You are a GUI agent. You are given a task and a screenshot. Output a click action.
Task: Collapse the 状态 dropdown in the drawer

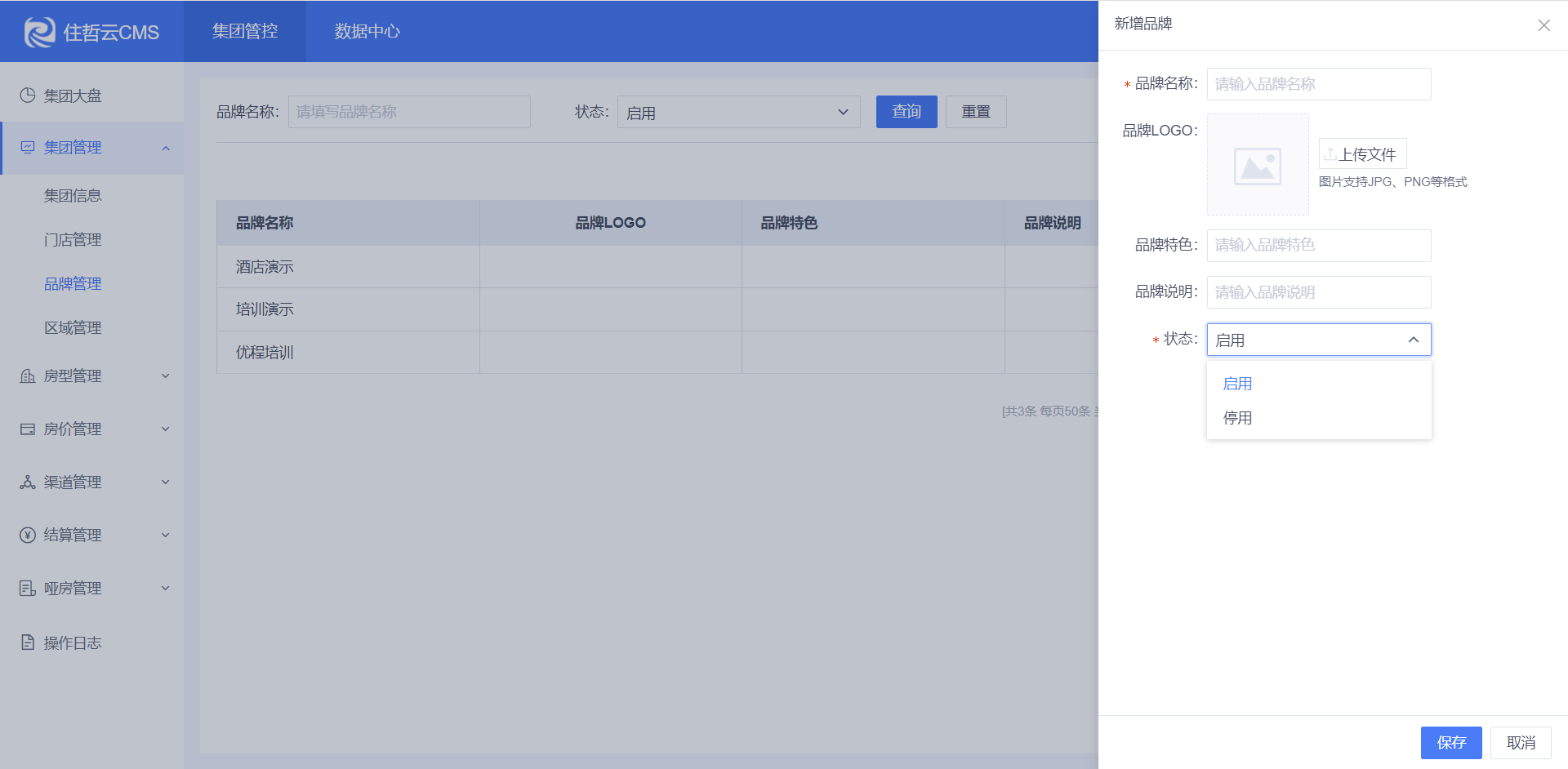(x=1414, y=340)
